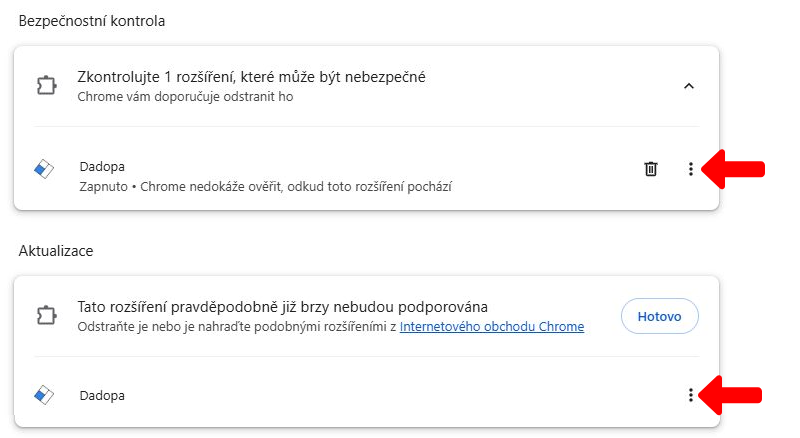Open the Internetového obchodu Chrome link
The image size is (800, 438).
(x=491, y=326)
